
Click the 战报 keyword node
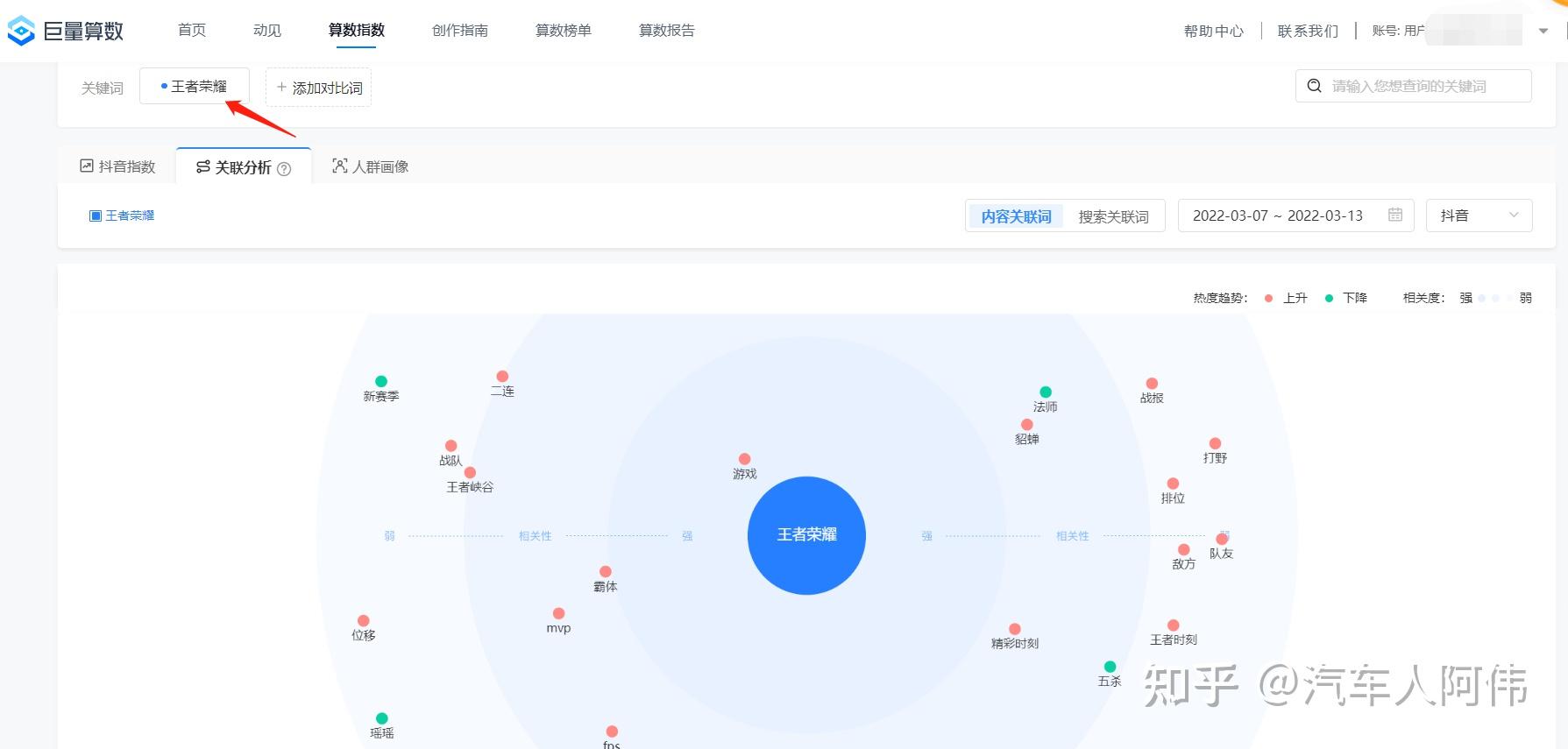[1152, 384]
